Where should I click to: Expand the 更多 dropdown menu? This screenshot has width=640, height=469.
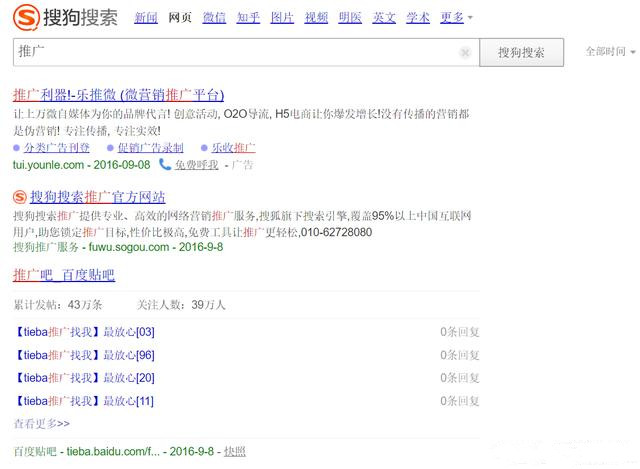pos(456,18)
